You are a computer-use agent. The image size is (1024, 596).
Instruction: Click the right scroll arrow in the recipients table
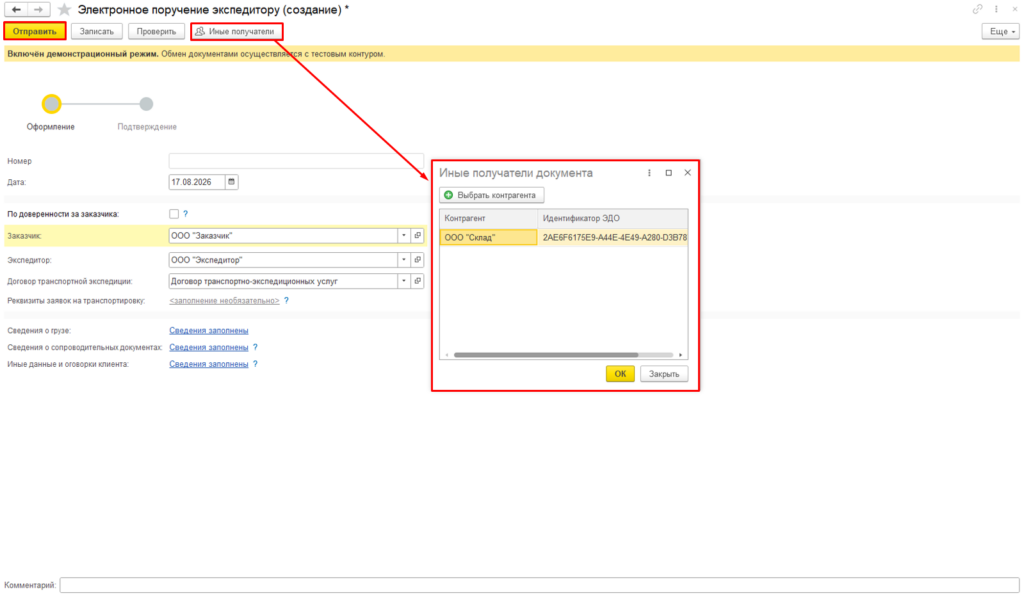point(680,355)
